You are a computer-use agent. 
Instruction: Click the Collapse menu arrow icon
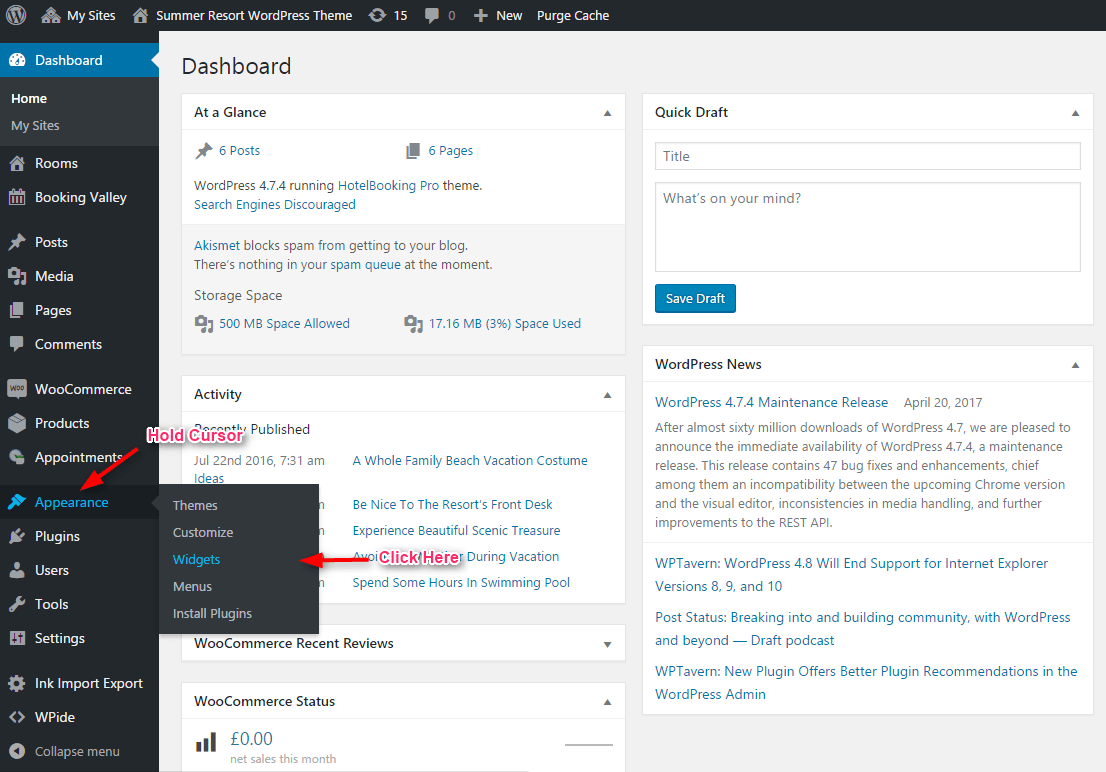[x=17, y=752]
